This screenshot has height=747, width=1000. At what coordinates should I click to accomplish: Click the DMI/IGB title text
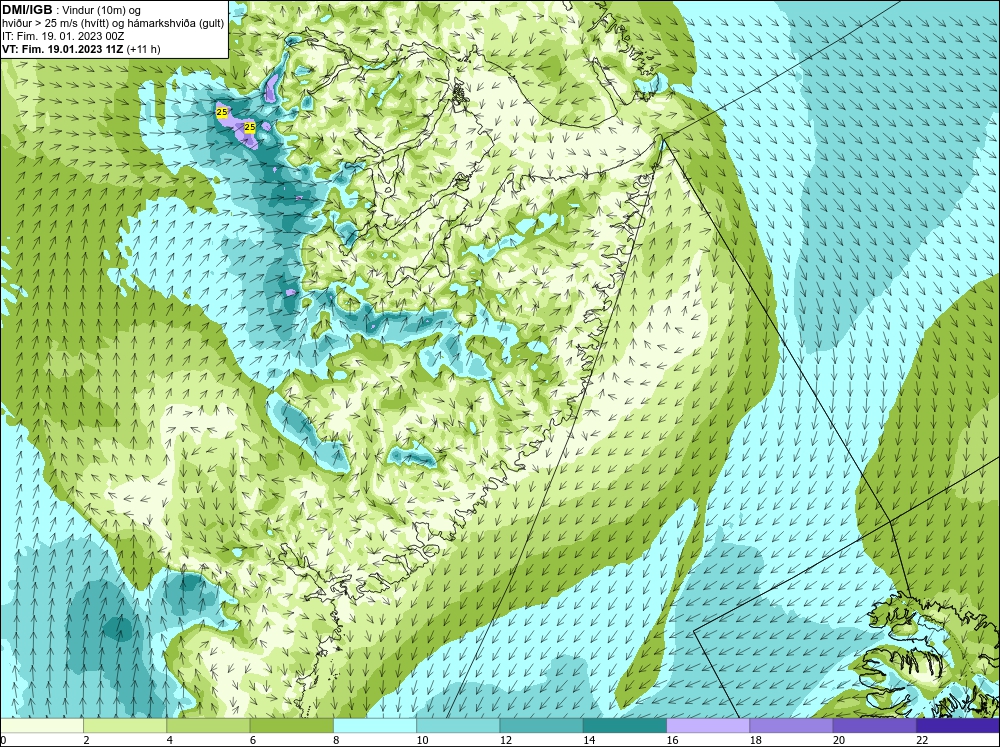tap(28, 10)
